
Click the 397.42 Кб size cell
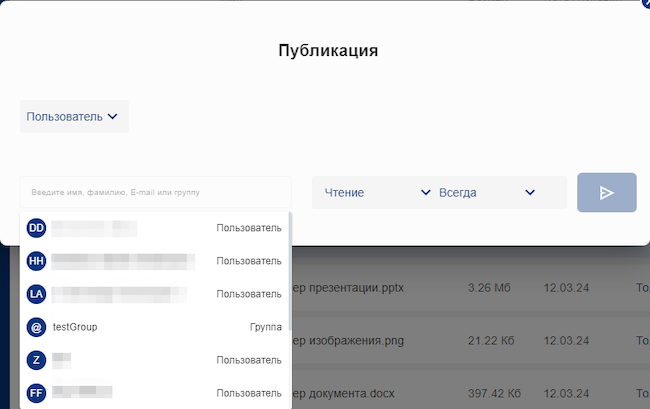(x=494, y=393)
